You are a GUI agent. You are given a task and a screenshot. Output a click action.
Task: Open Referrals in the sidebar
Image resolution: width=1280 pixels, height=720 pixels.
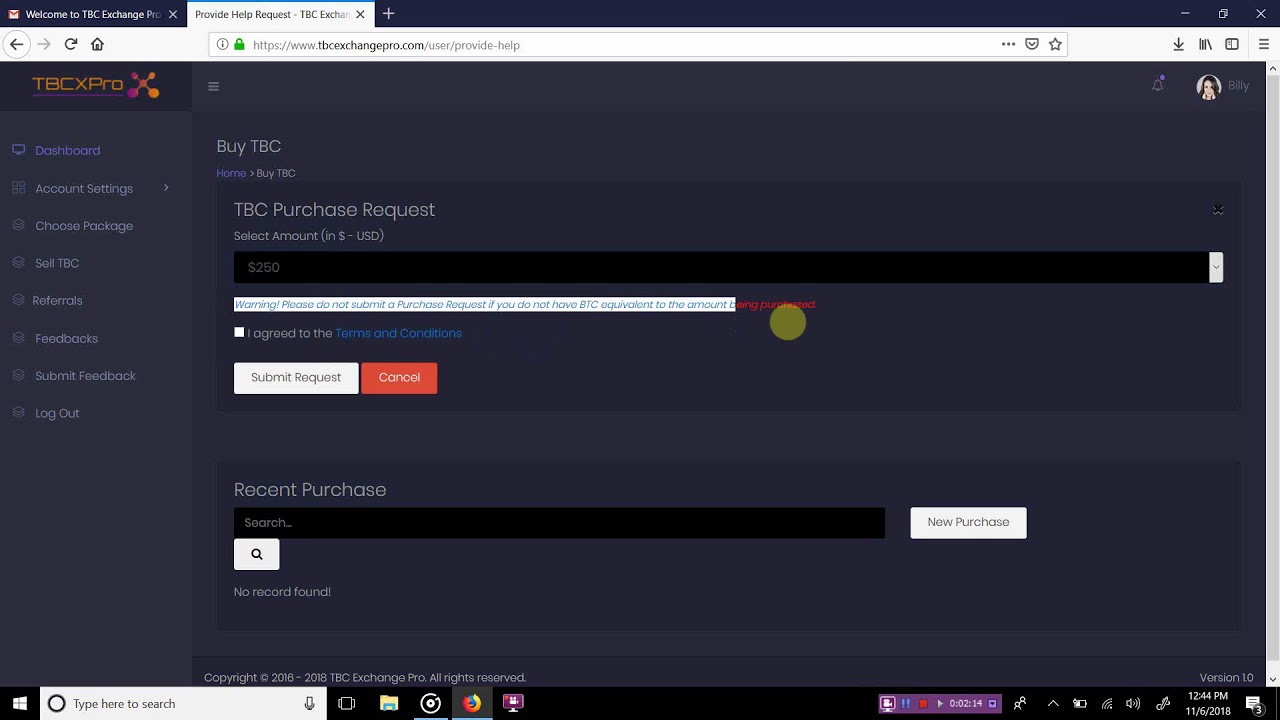click(57, 301)
